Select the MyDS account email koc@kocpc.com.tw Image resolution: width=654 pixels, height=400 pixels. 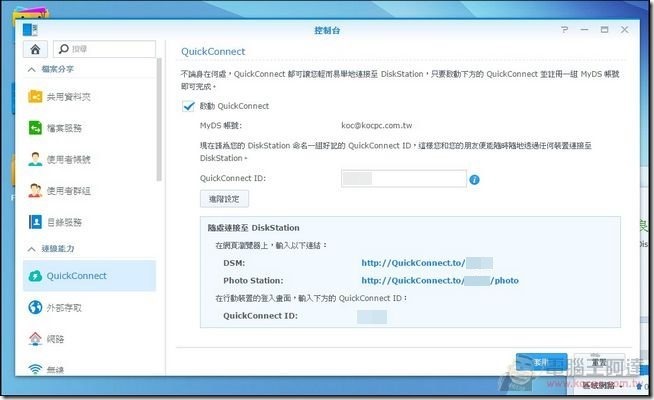pyautogui.click(x=377, y=126)
